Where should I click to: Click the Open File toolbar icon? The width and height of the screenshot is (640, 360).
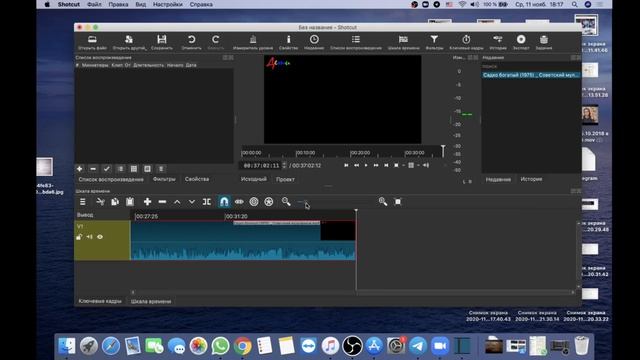click(x=92, y=40)
